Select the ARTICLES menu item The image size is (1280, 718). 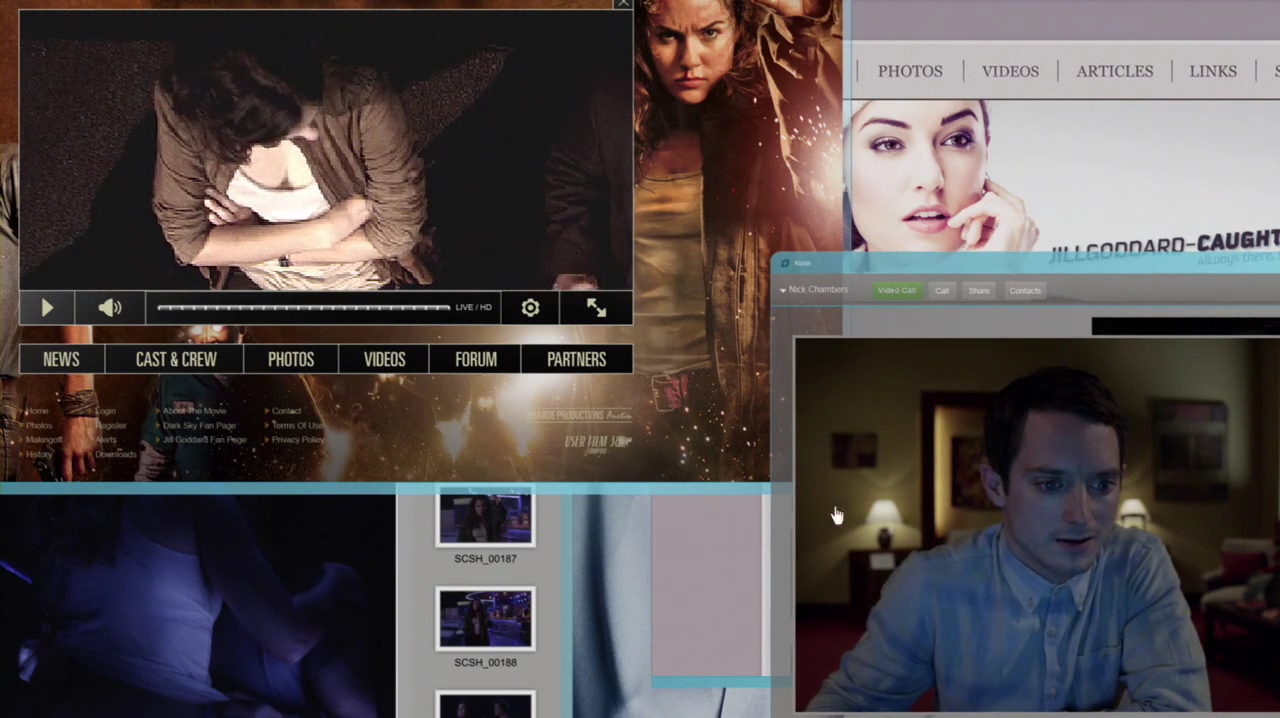1115,71
